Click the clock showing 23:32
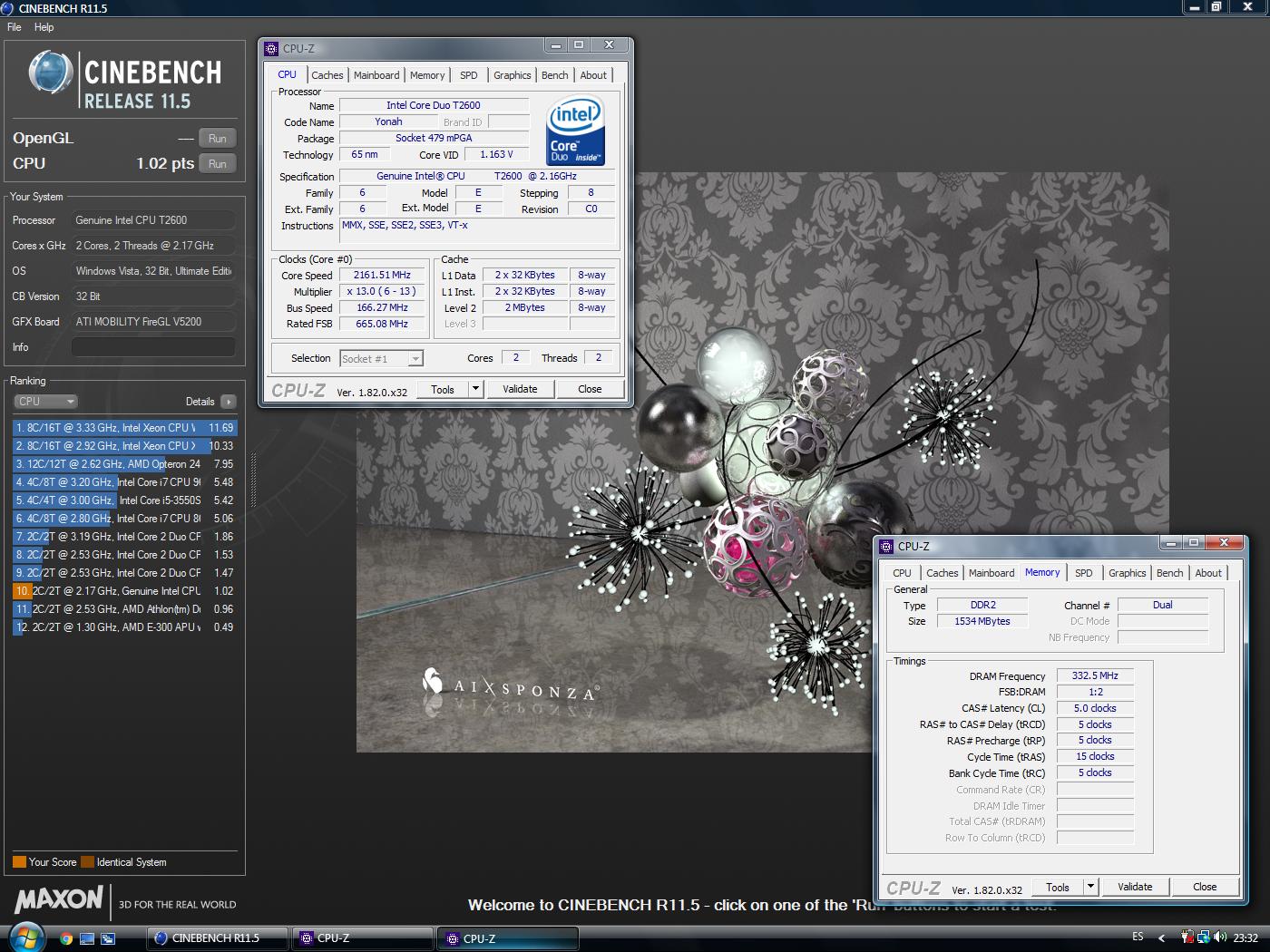The image size is (1270, 952). 1246,937
